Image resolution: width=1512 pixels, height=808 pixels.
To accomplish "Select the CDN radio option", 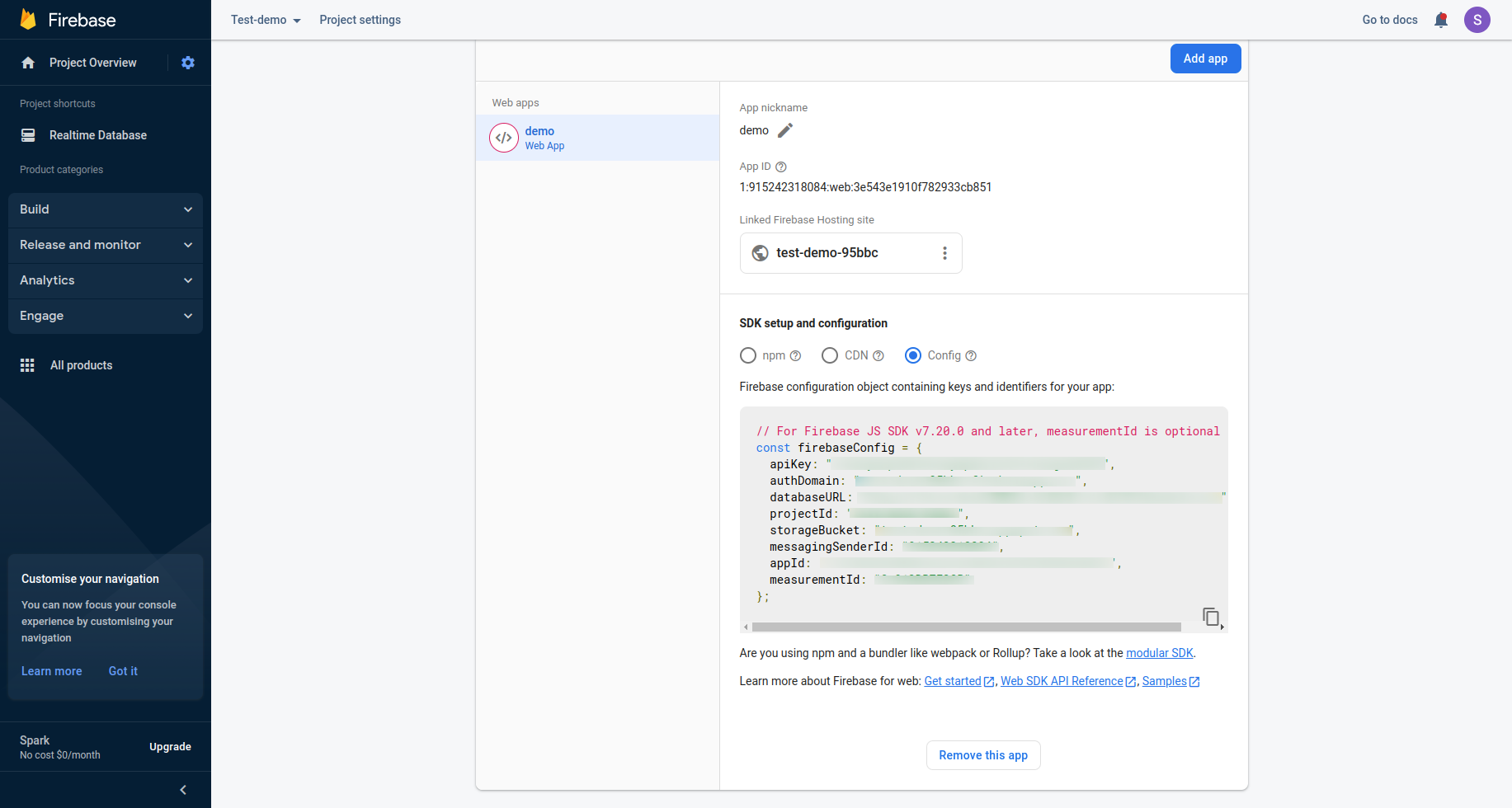I will coord(830,355).
